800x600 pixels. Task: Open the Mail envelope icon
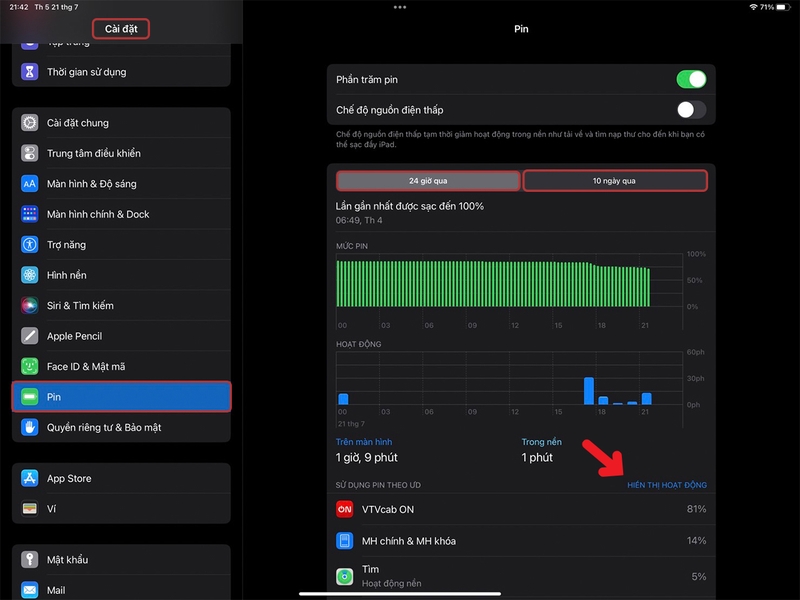30,590
